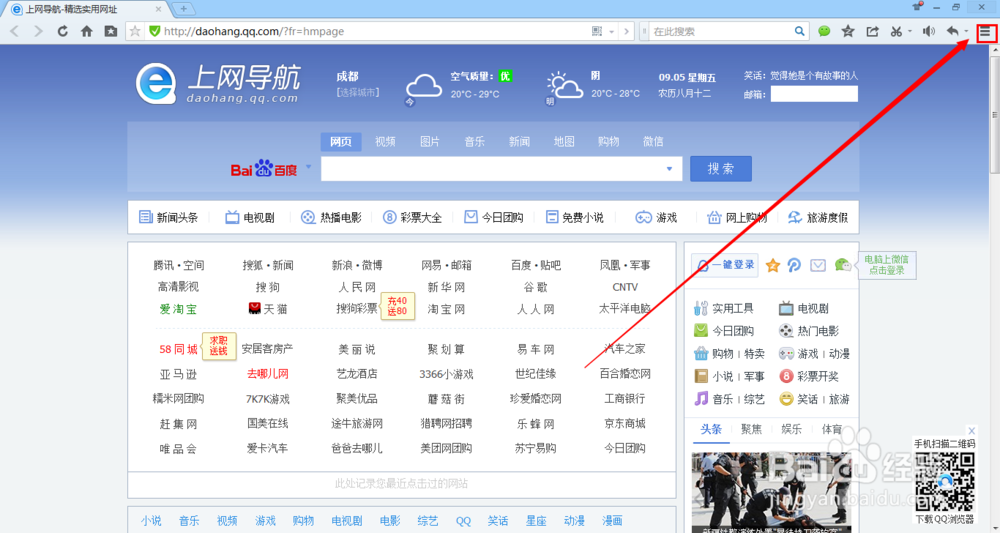Open the browser home page icon

(x=87, y=31)
